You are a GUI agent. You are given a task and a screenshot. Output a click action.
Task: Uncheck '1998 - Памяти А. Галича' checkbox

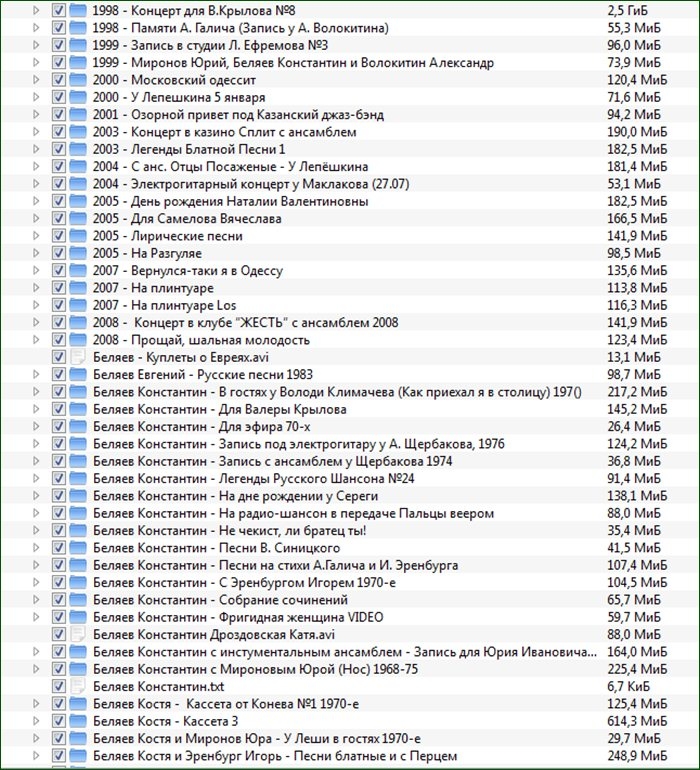click(58, 28)
